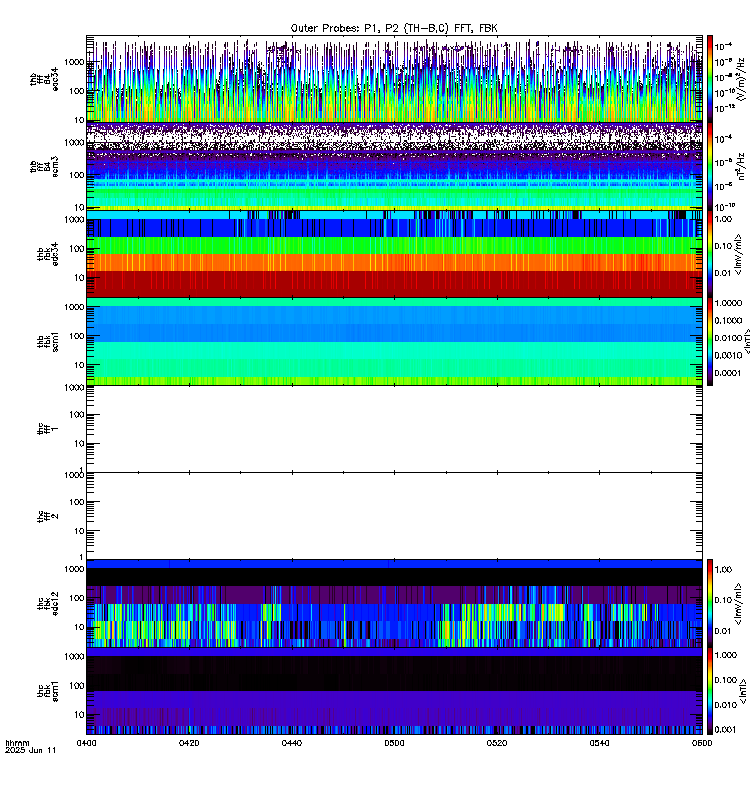The width and height of the screenshot is (750, 800).
Task: Click inside the thb fbk scm1 filter bank panel
Action: click(394, 341)
